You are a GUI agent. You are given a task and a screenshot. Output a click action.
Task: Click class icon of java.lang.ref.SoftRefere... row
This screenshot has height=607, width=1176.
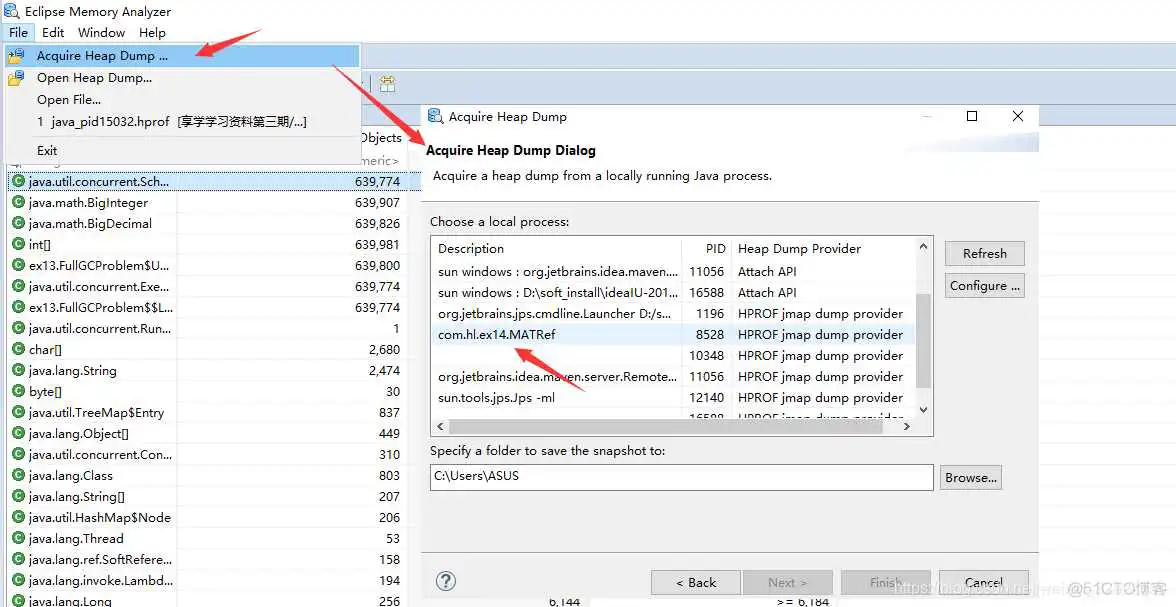tap(19, 559)
